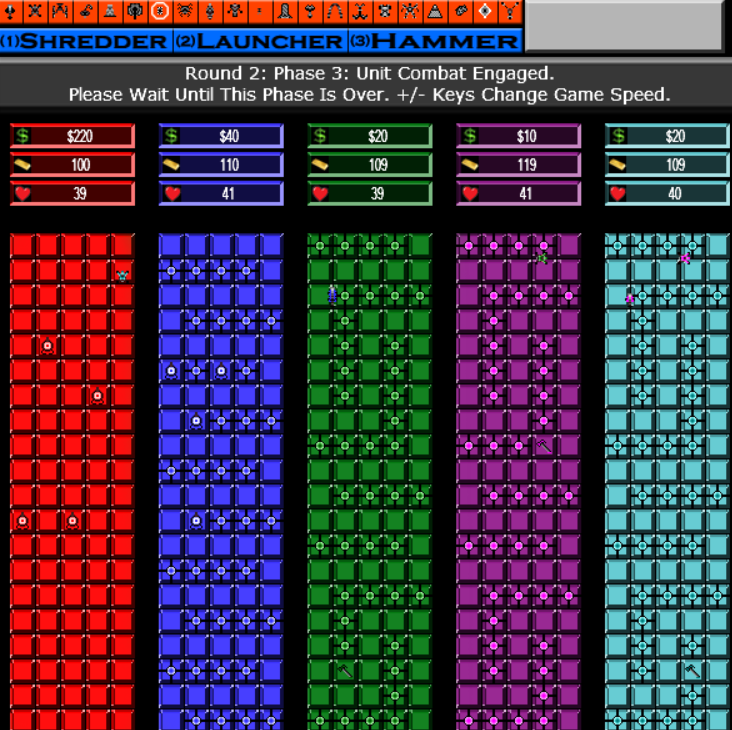The height and width of the screenshot is (730, 732).
Task: Click the cyan player's health bar showing 40
Action: pyautogui.click(x=667, y=194)
